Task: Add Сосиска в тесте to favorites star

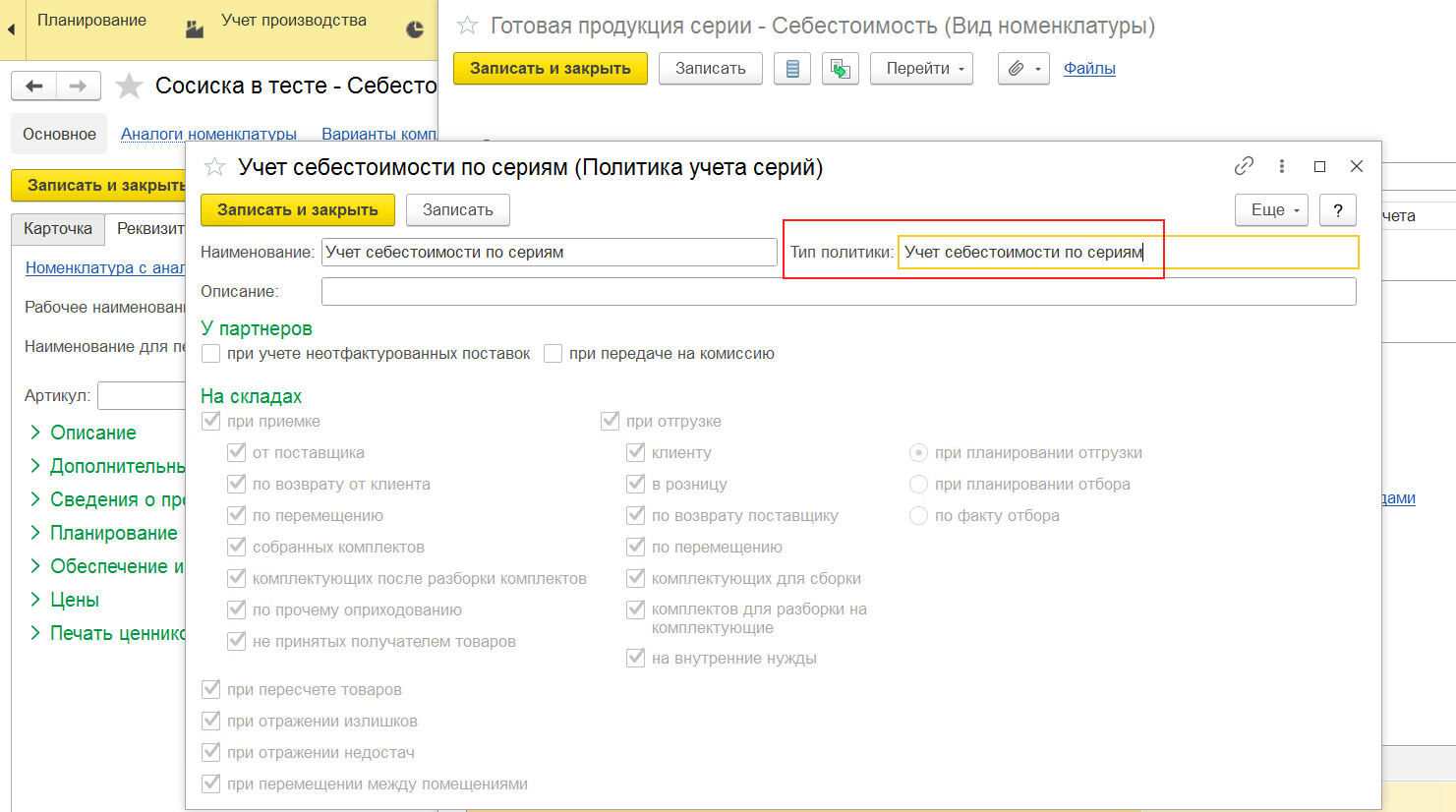Action: (129, 87)
